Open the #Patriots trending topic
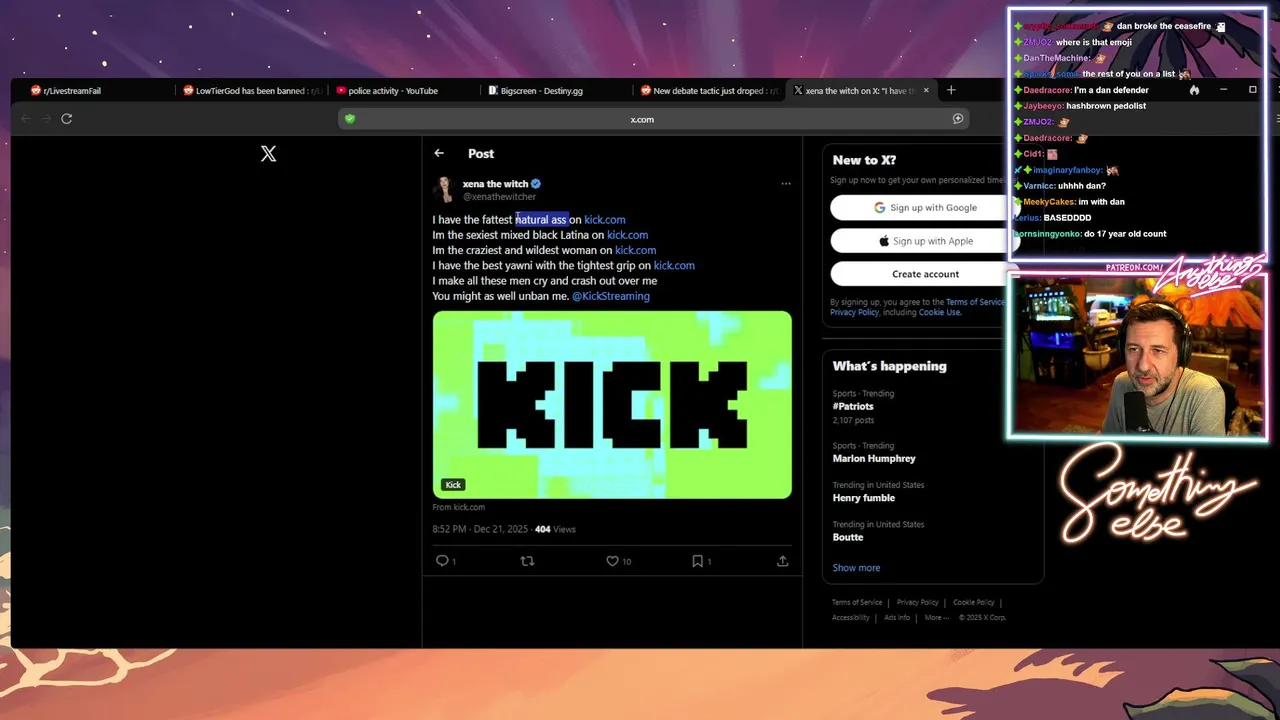Viewport: 1280px width, 720px height. point(853,407)
